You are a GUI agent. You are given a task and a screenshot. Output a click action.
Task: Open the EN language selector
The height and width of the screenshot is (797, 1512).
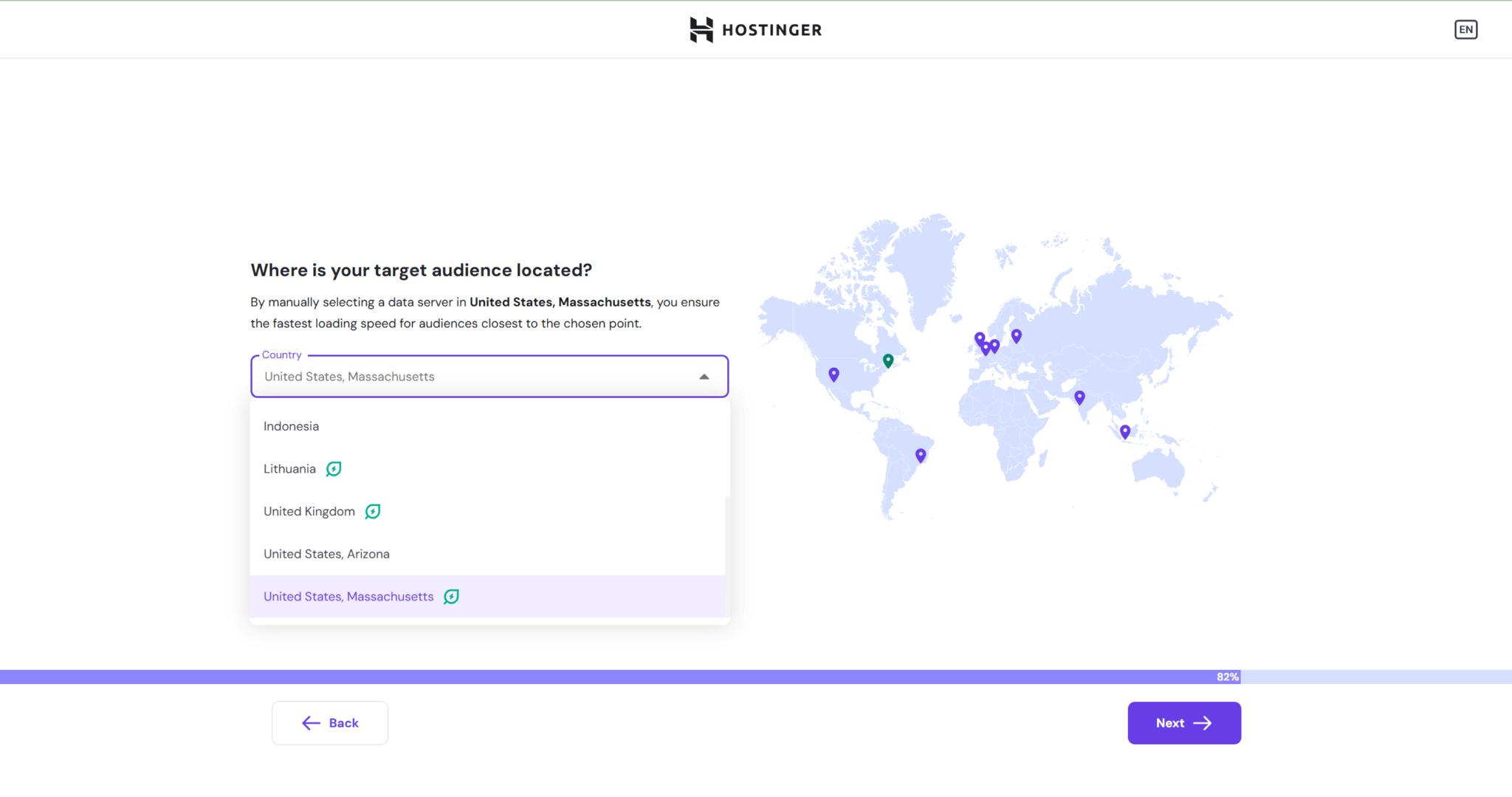1465,30
